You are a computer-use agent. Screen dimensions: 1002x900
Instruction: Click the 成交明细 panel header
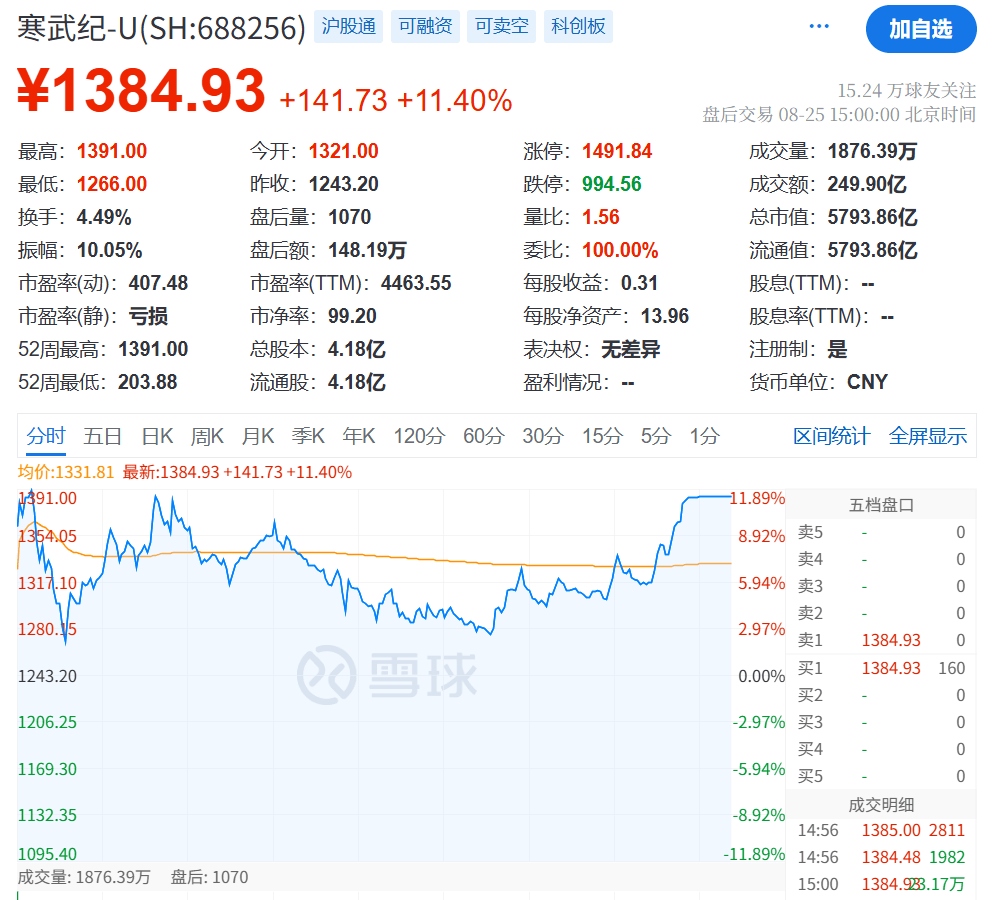[x=881, y=805]
